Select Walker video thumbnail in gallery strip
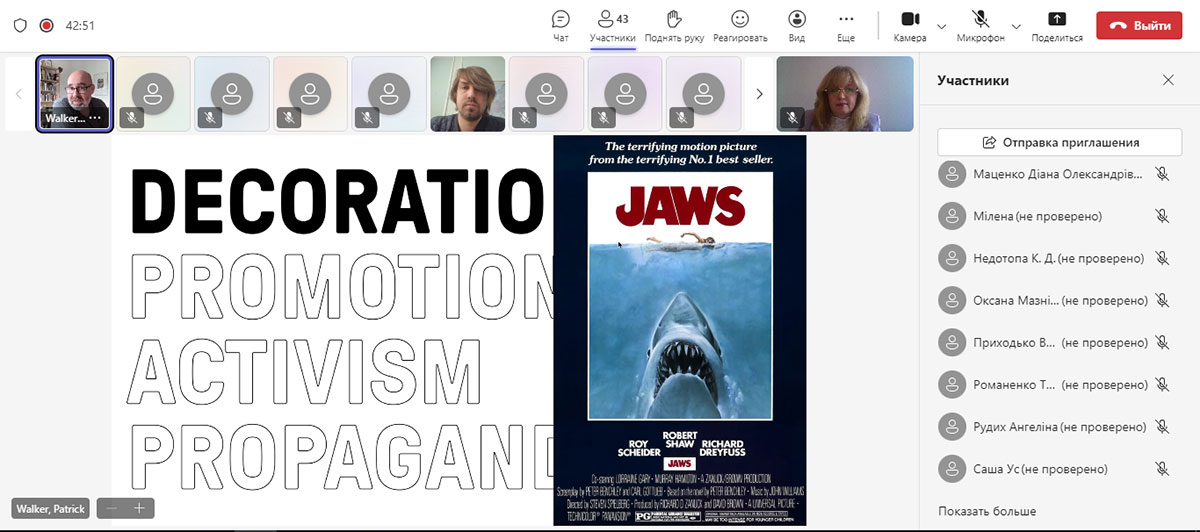Screen dimensions: 1200x532 (74, 94)
